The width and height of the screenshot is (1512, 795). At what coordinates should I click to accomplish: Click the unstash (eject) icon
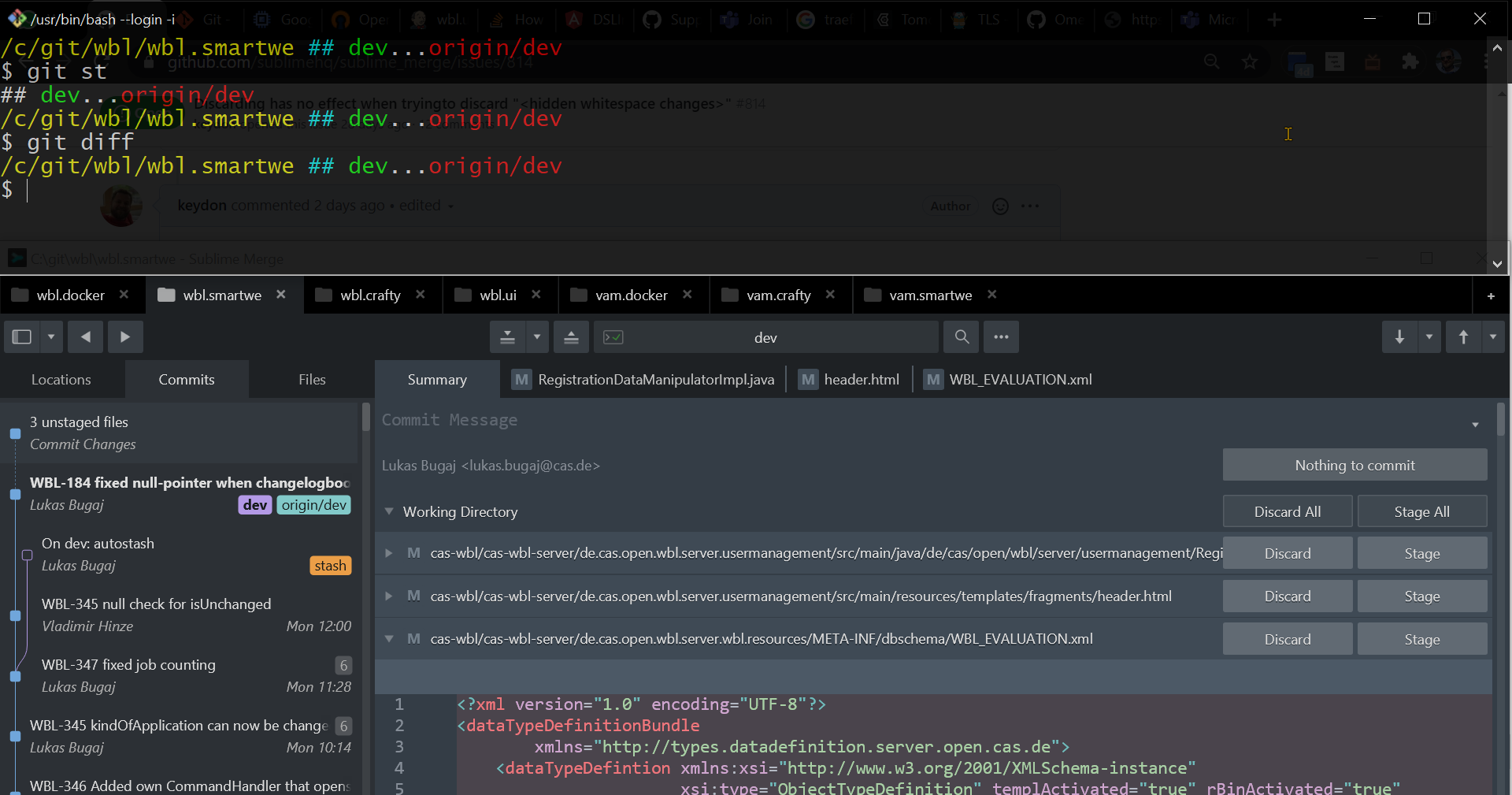571,336
